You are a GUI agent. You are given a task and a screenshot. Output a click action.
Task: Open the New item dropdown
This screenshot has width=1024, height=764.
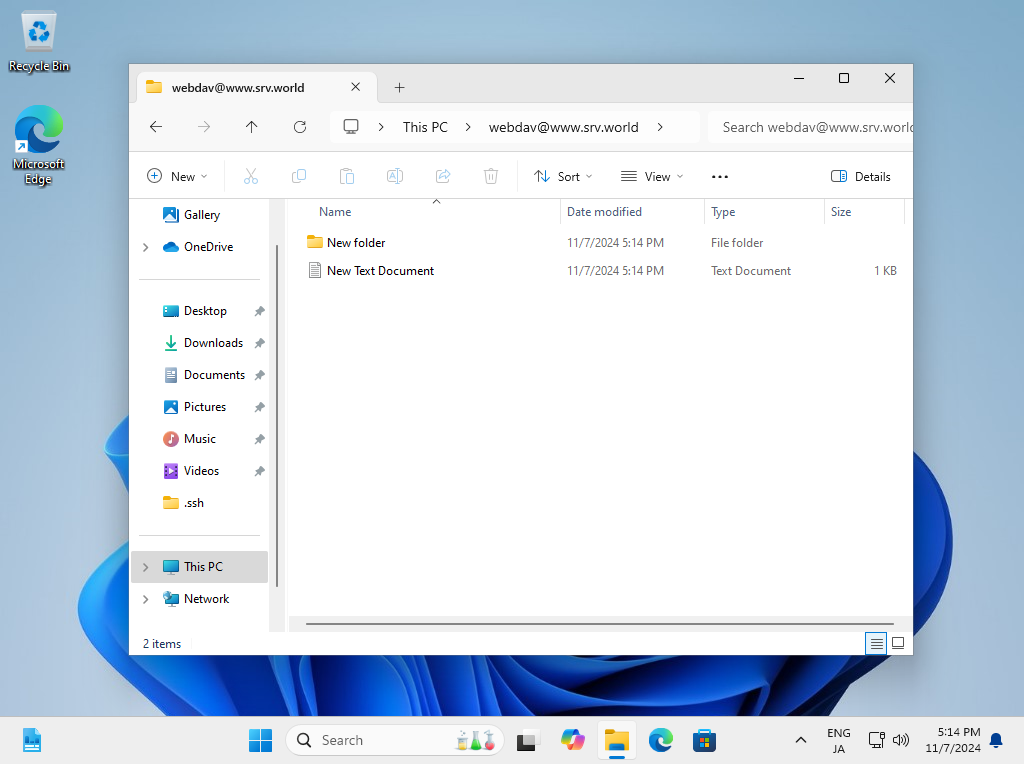point(177,176)
